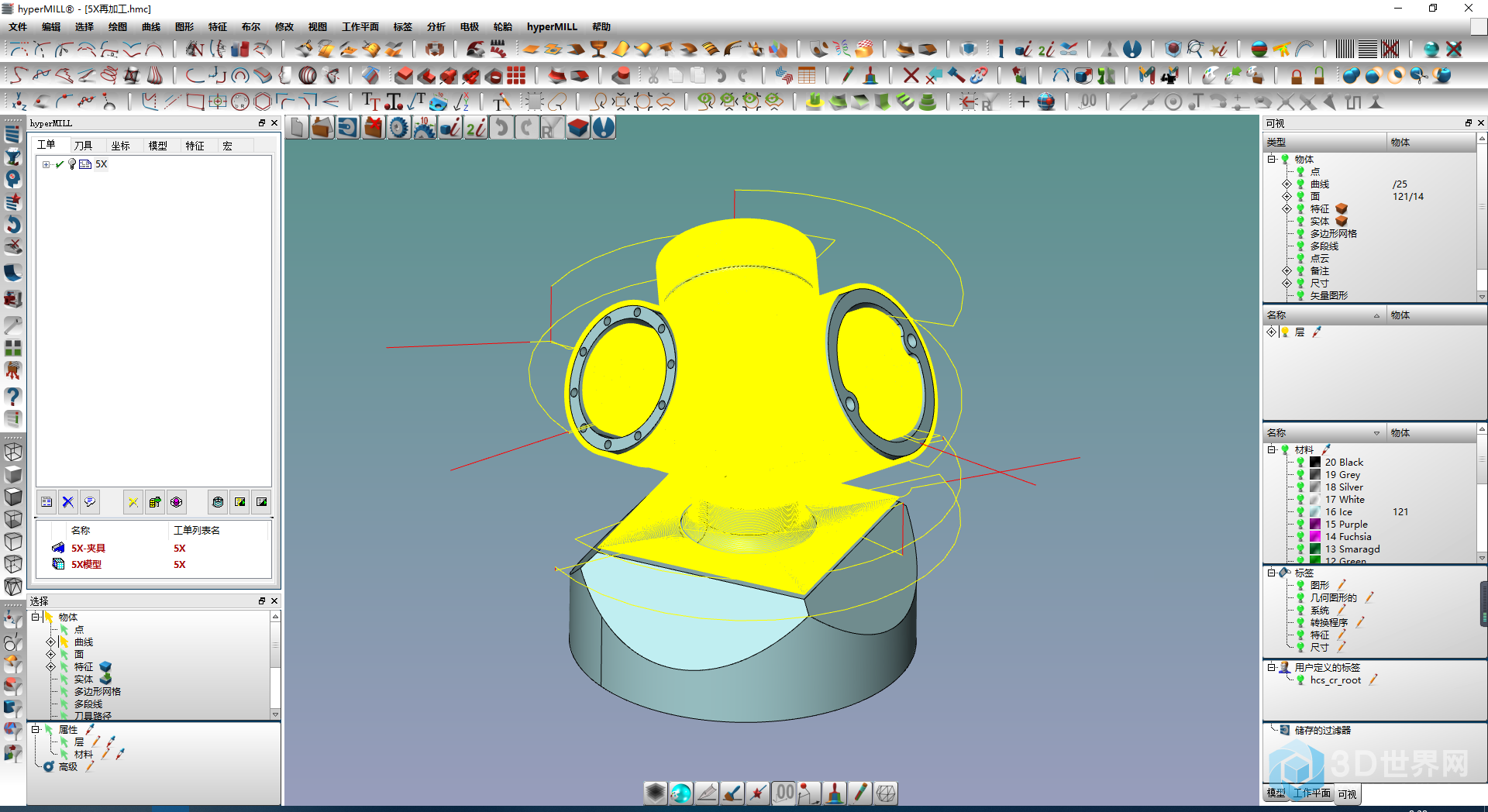Collapse the 用户定义的标签 node
The image size is (1488, 812).
coord(1272,667)
